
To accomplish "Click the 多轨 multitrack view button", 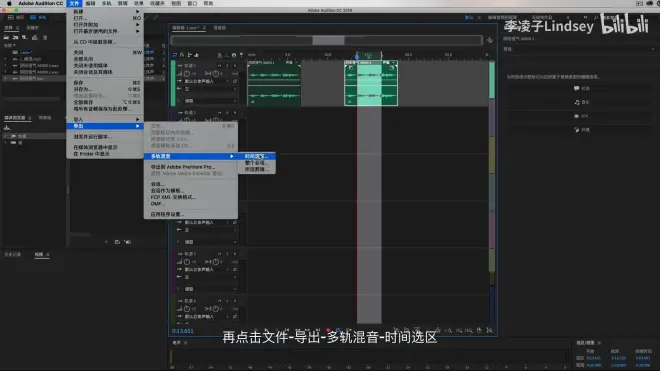I will click(x=39, y=18).
